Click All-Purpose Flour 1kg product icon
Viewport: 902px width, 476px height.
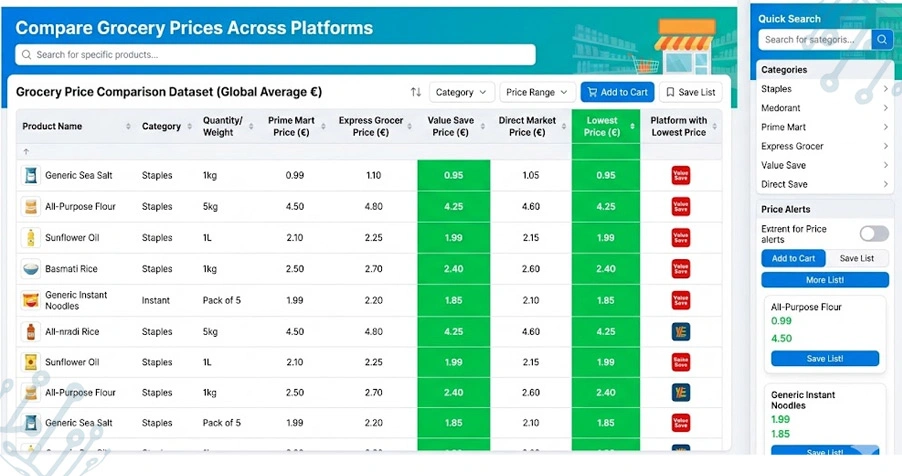coord(31,393)
